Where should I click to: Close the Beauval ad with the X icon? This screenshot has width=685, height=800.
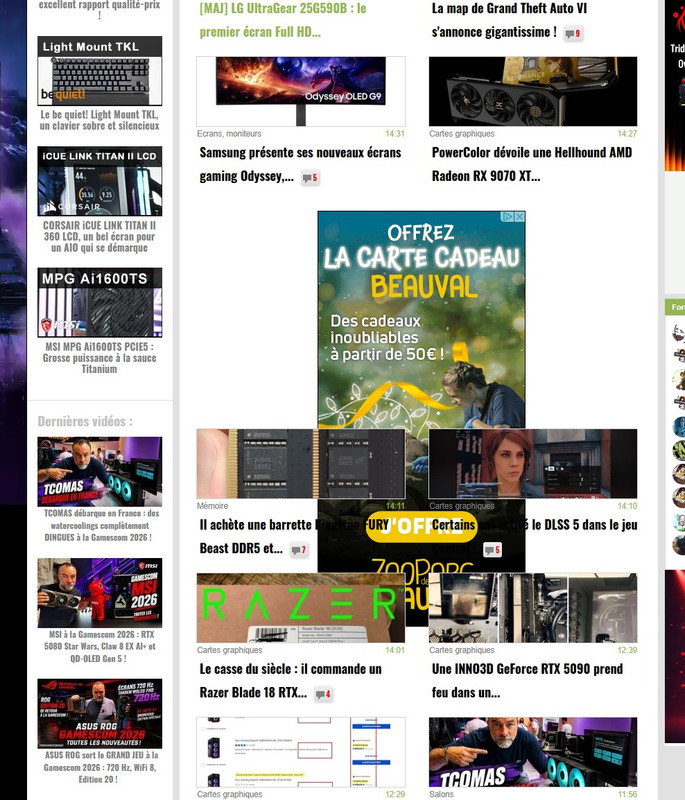click(519, 217)
